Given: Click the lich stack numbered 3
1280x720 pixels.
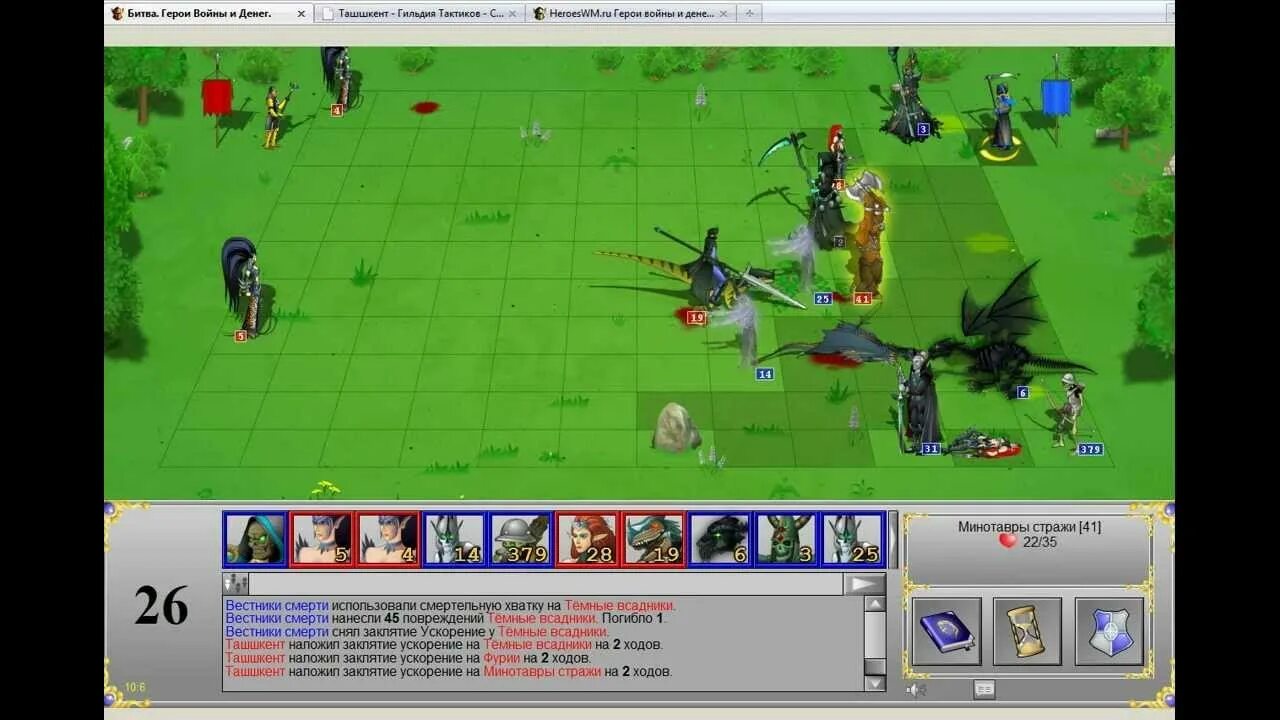Looking at the screenshot, I should click(x=908, y=95).
